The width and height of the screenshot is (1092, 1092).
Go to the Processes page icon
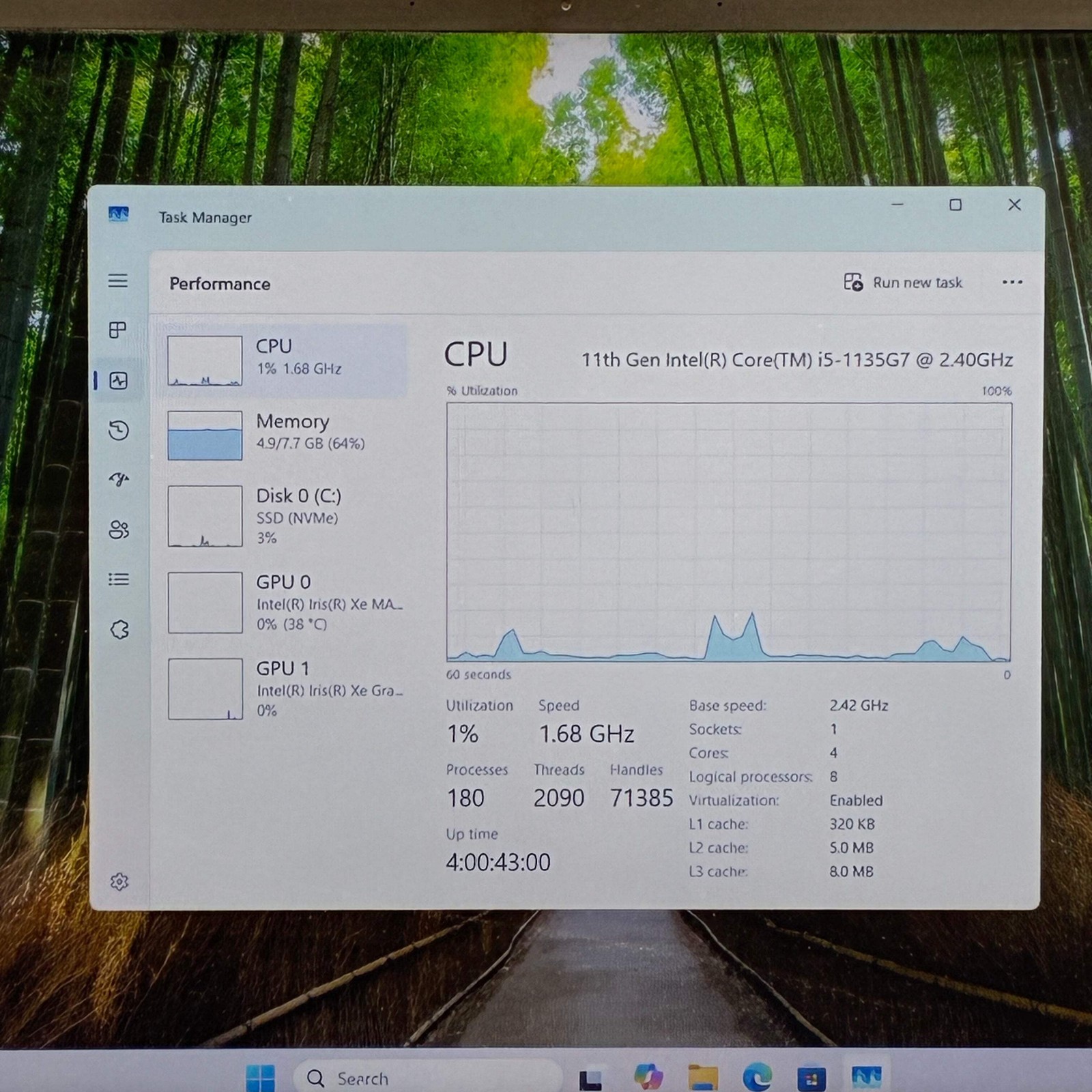[118, 330]
